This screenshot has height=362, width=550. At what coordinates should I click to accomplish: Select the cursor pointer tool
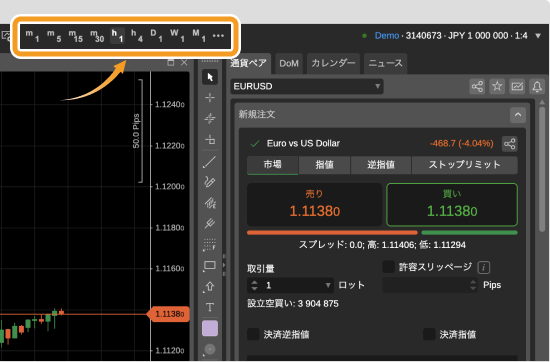pyautogui.click(x=210, y=77)
